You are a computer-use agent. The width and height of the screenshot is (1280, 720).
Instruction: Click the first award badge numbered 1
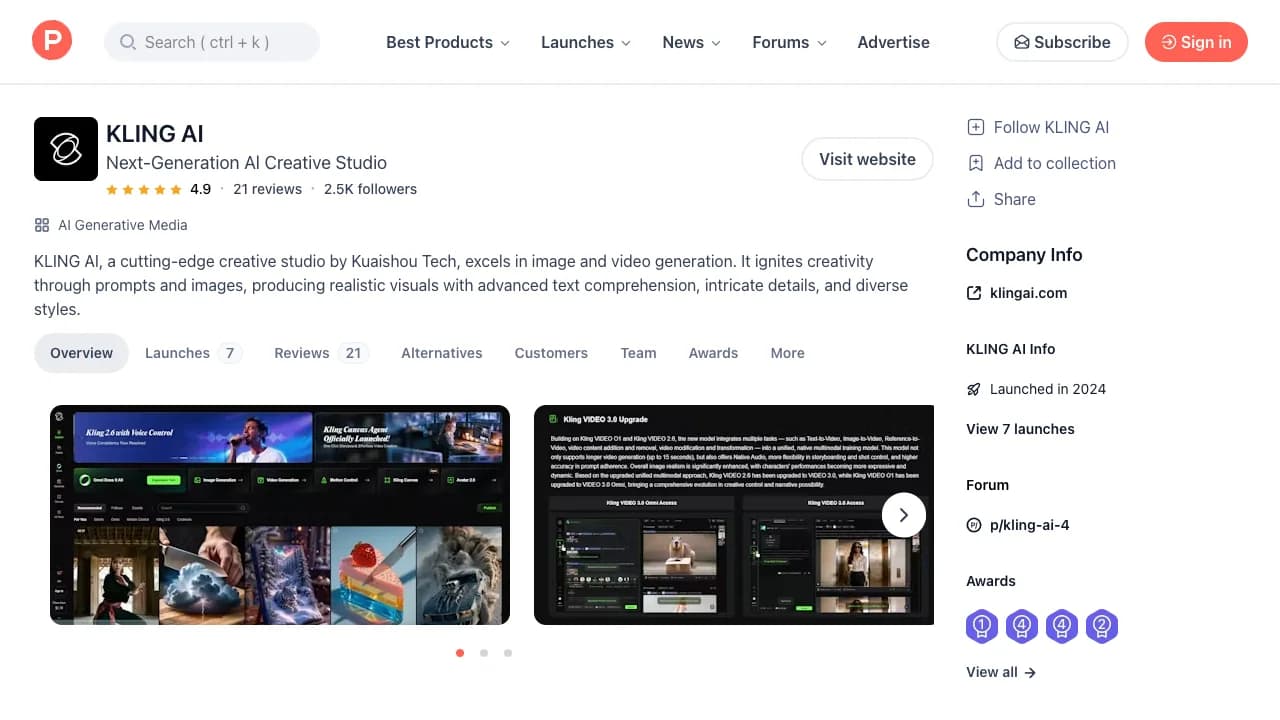[982, 627]
